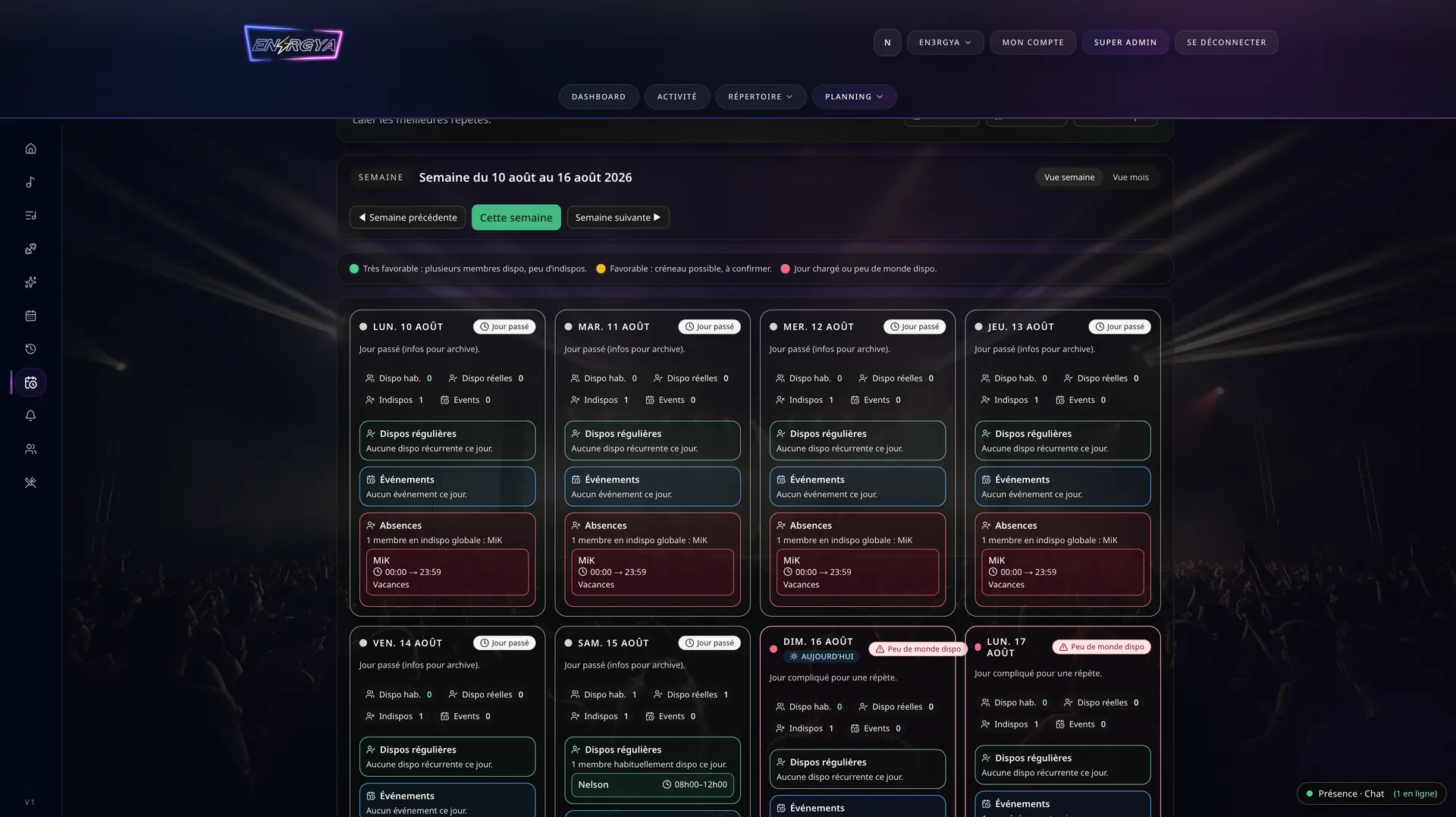
Task: Click clock icon in MiK absence on Lun. 10 août
Action: click(378, 572)
